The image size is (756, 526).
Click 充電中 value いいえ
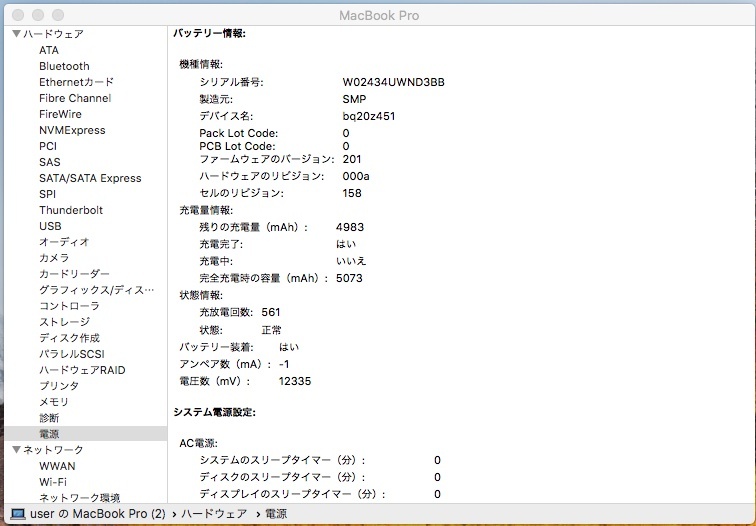coord(351,261)
